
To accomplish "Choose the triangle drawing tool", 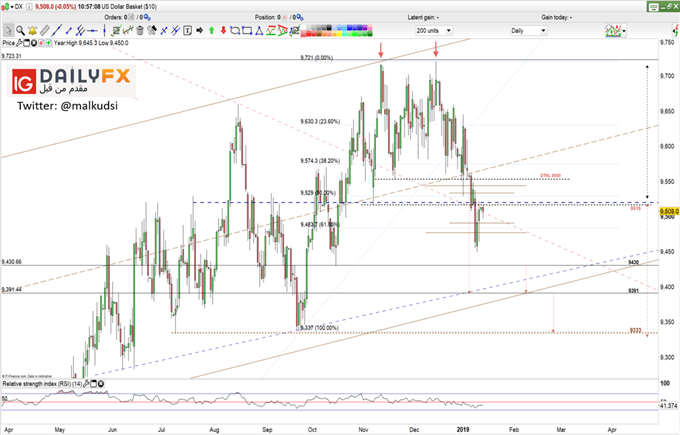I will 259,31.
